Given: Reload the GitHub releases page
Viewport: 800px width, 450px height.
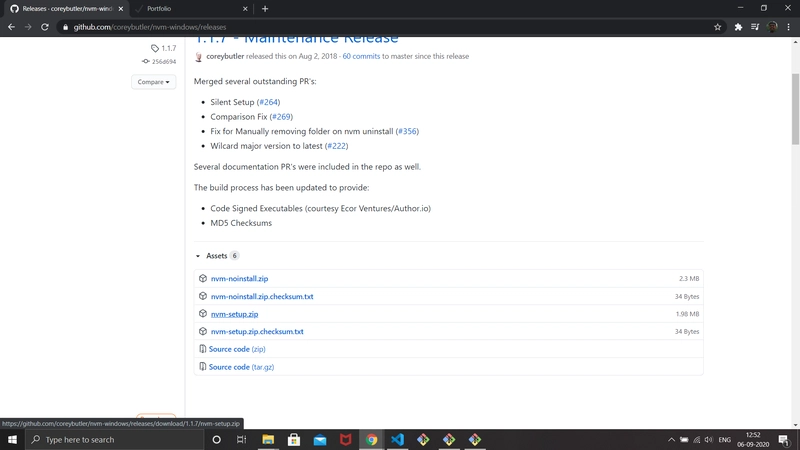Looking at the screenshot, I should (45, 27).
